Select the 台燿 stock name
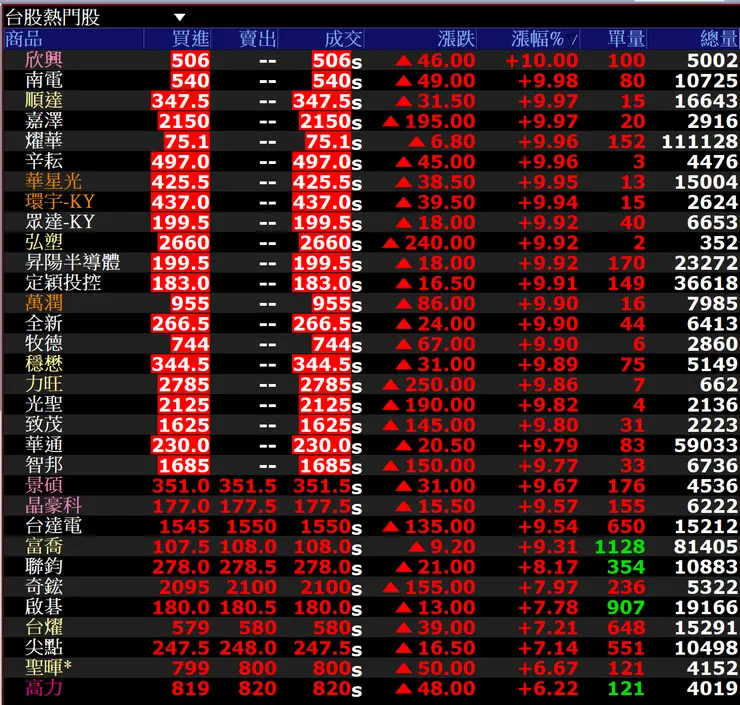This screenshot has width=740, height=705. click(x=44, y=627)
